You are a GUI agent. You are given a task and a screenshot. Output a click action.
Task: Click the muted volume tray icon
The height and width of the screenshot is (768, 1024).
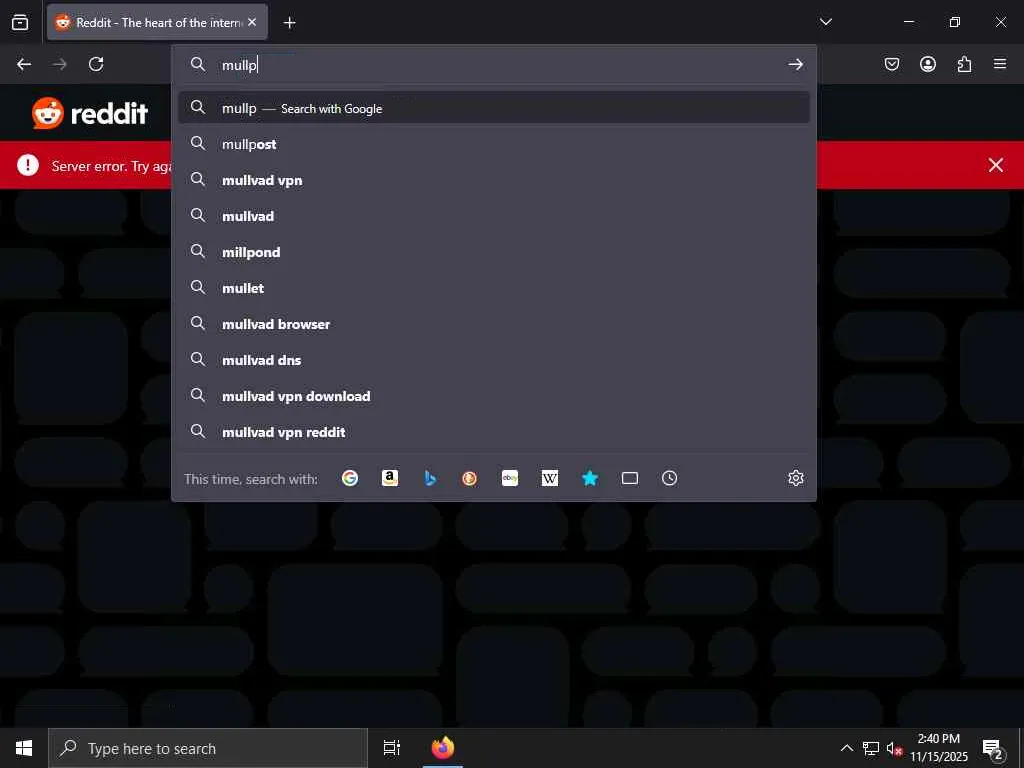[894, 748]
